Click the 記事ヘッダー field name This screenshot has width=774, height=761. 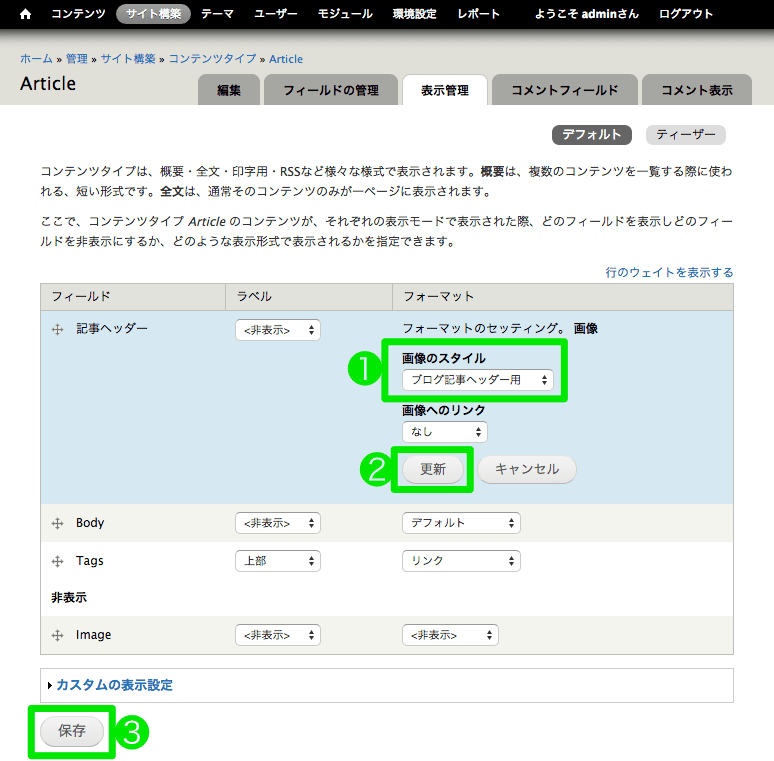click(112, 329)
